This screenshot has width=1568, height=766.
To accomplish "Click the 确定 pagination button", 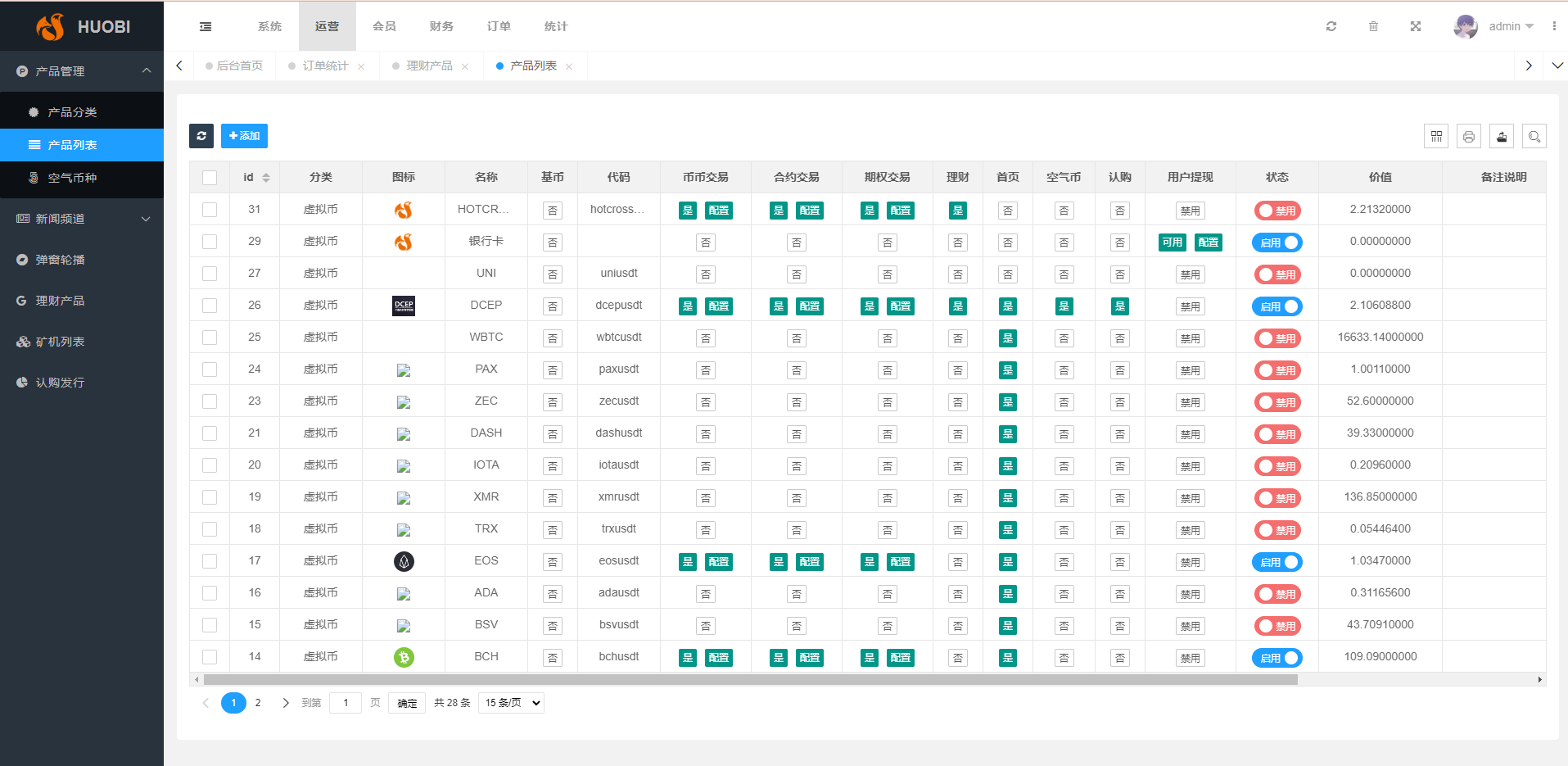I will pyautogui.click(x=407, y=703).
